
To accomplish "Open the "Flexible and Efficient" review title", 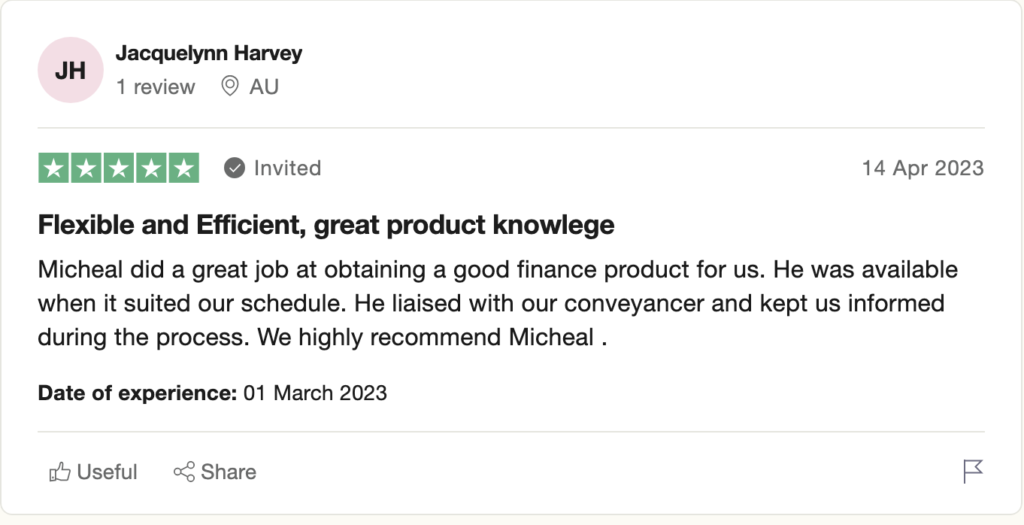I will click(326, 225).
